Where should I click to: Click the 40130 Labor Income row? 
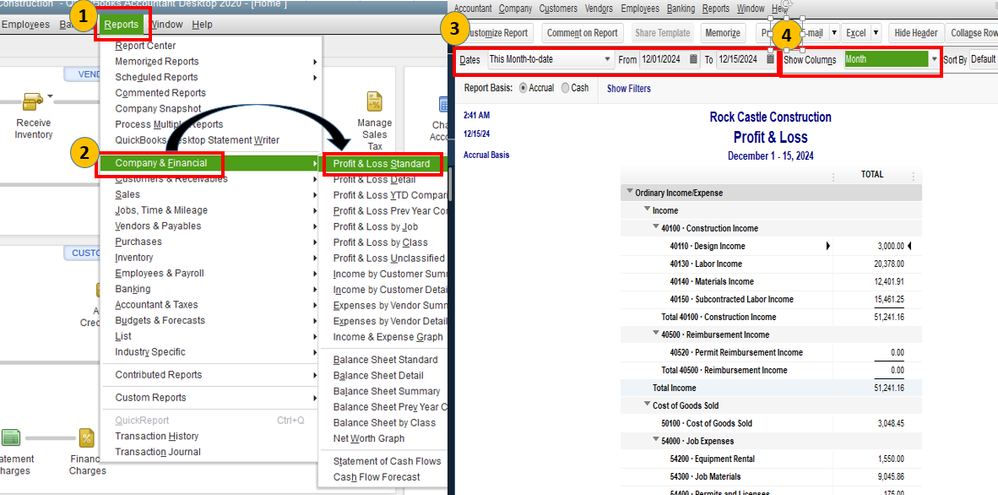click(771, 264)
